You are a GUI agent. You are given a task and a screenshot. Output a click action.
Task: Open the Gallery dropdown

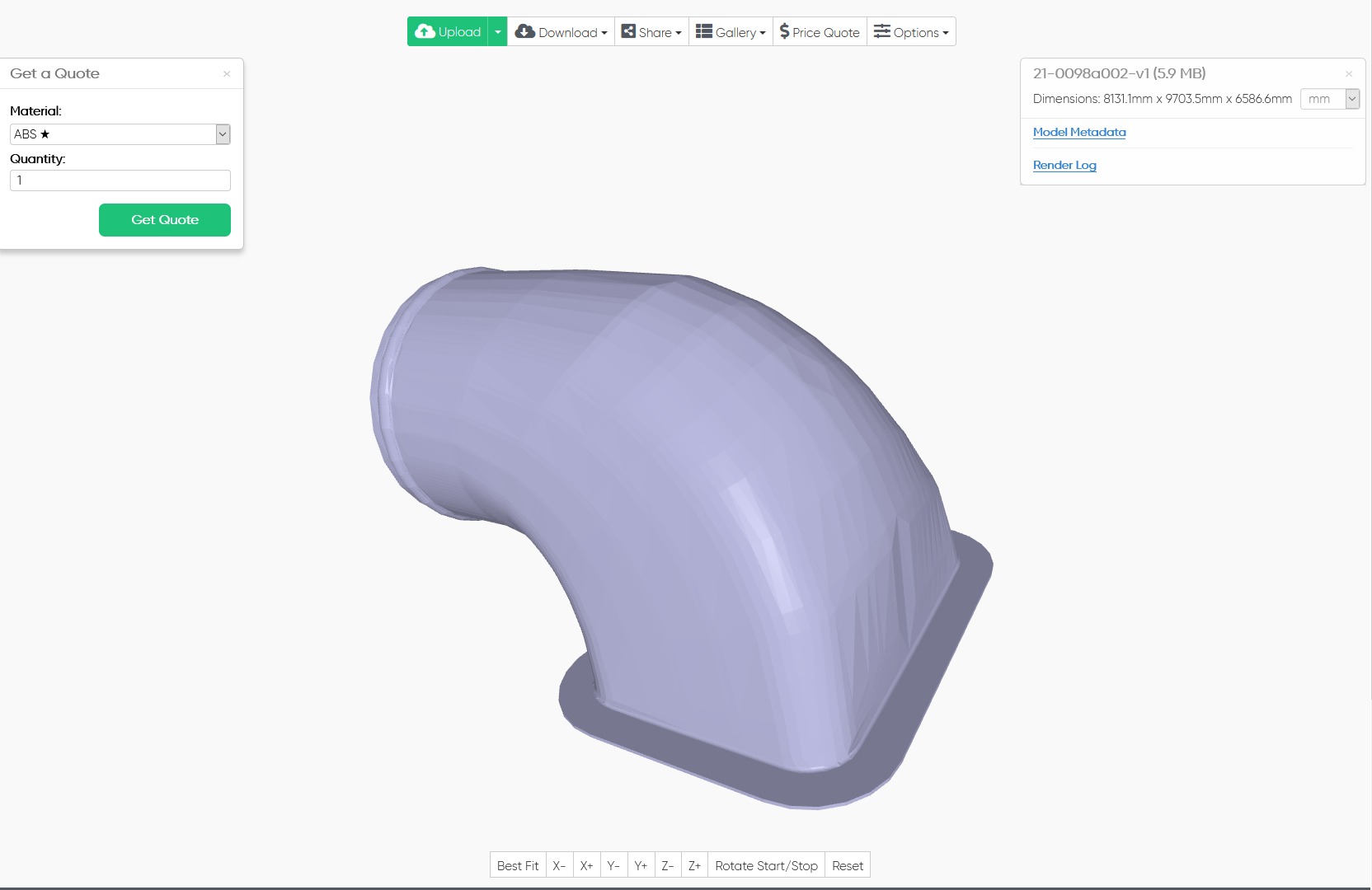point(731,32)
